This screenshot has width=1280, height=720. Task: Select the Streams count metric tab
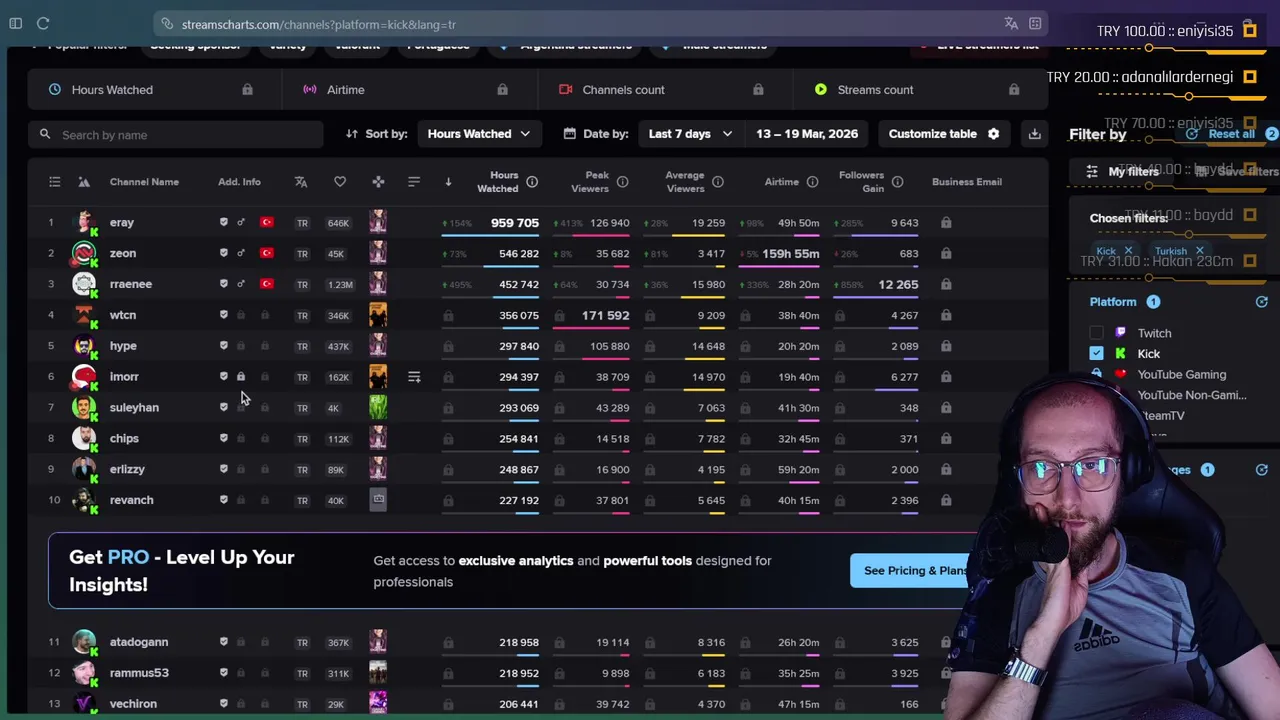(x=920, y=90)
